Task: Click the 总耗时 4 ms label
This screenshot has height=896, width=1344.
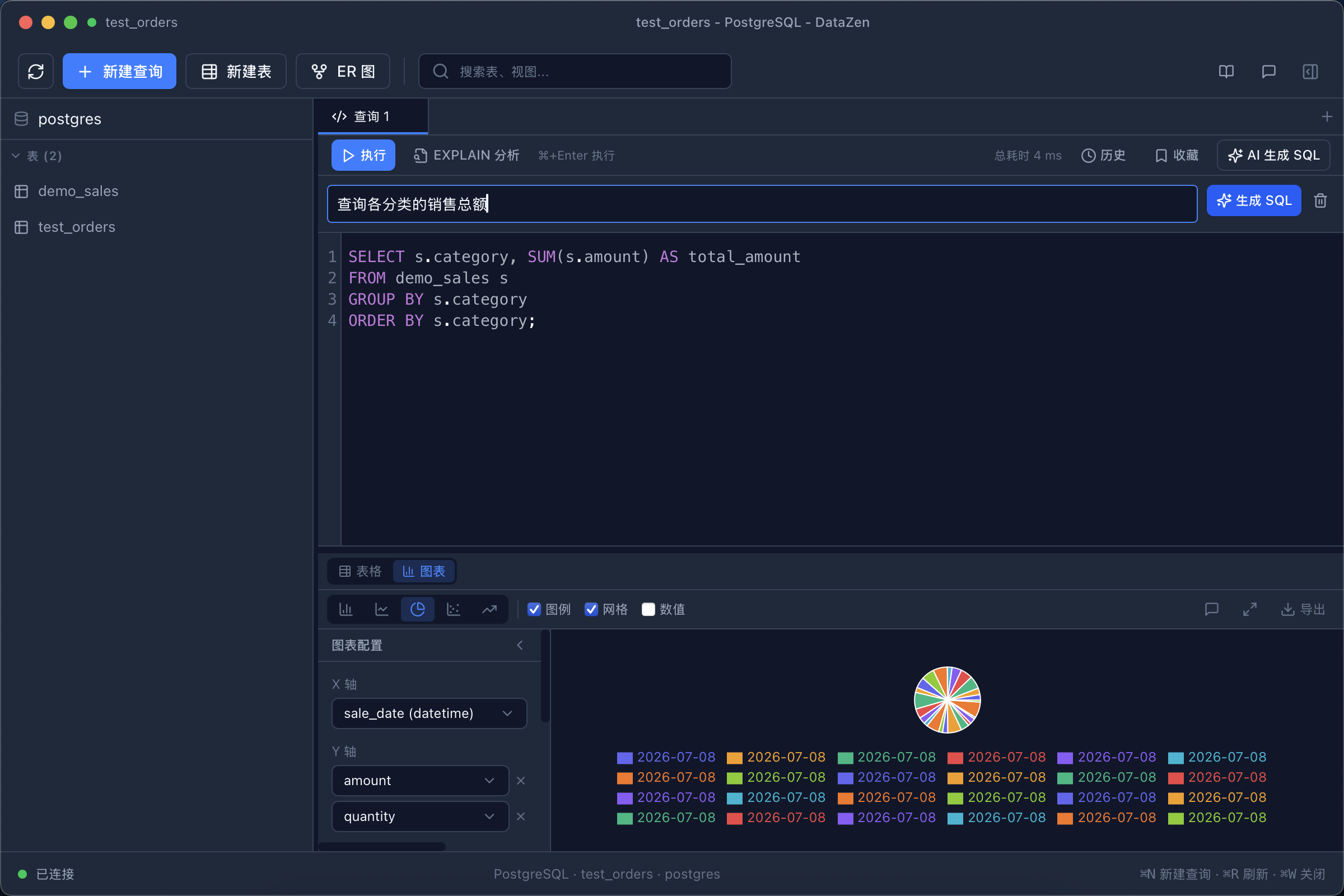Action: coord(1028,156)
